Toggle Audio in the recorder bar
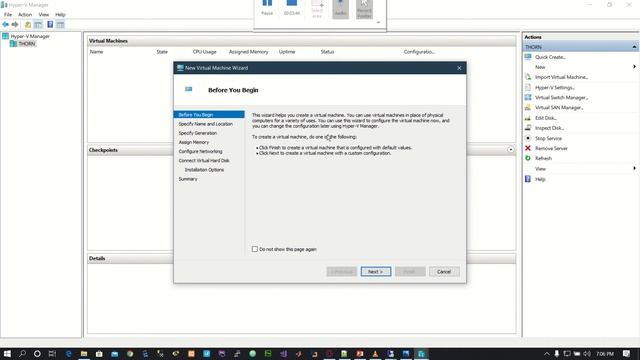This screenshot has height=360, width=640. coord(340,8)
